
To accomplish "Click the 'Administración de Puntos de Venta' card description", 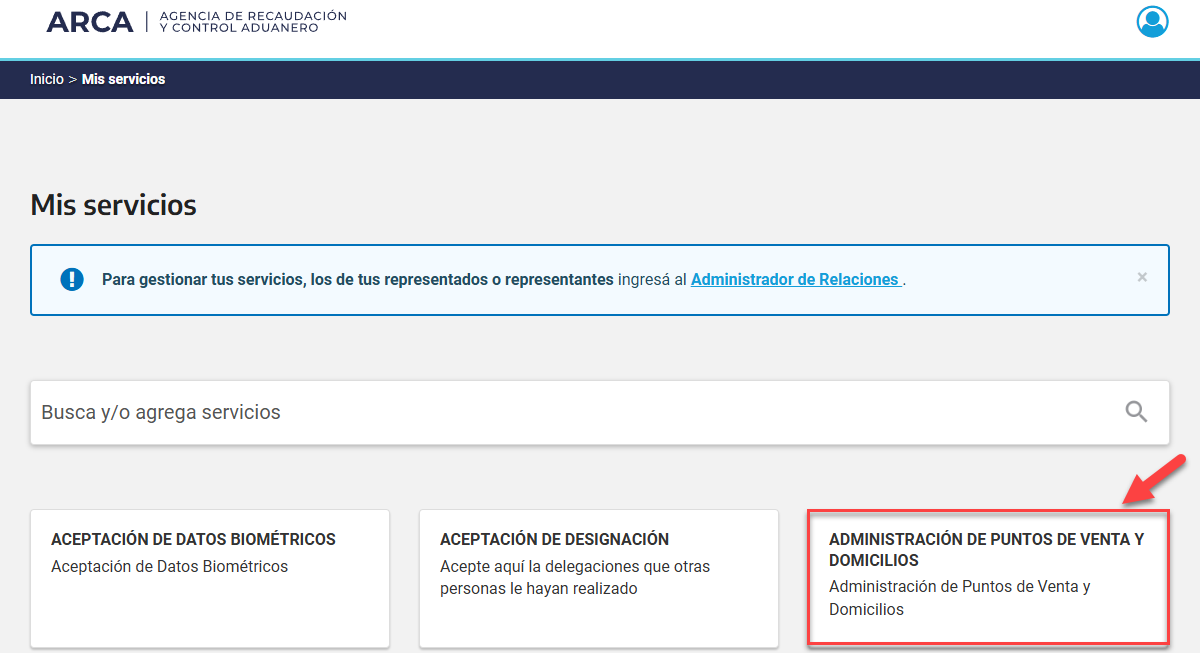I will 959,597.
